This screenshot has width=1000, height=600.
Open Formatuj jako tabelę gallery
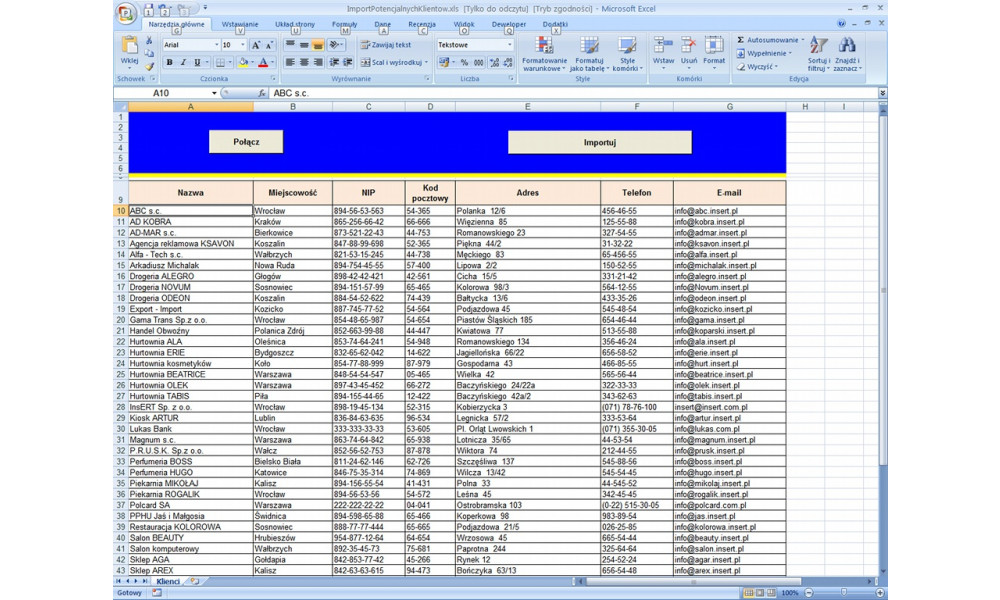pyautogui.click(x=589, y=54)
